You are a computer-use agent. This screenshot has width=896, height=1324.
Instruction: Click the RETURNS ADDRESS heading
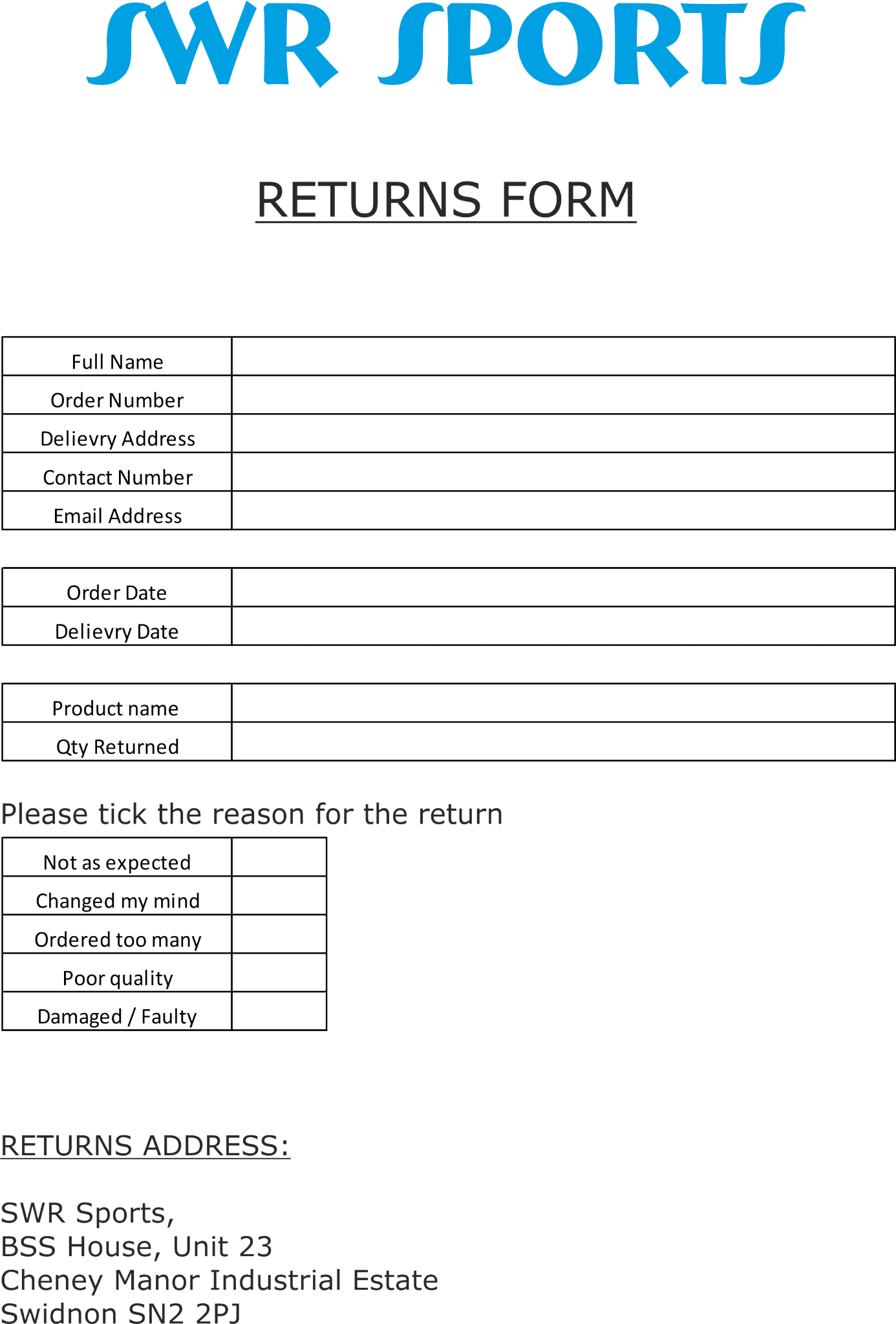(145, 1146)
